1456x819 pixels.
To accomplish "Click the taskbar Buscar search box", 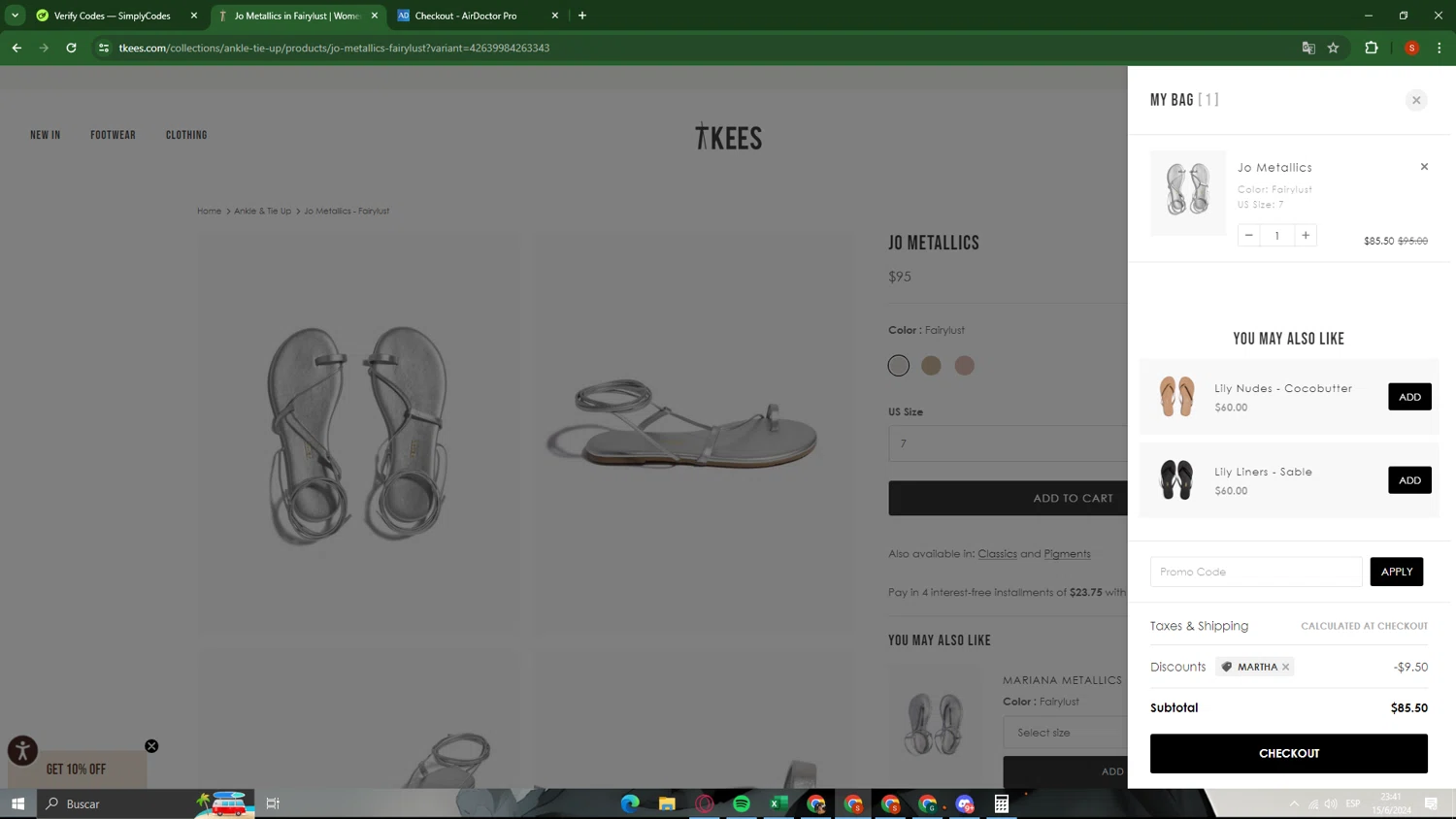I will pos(146,803).
